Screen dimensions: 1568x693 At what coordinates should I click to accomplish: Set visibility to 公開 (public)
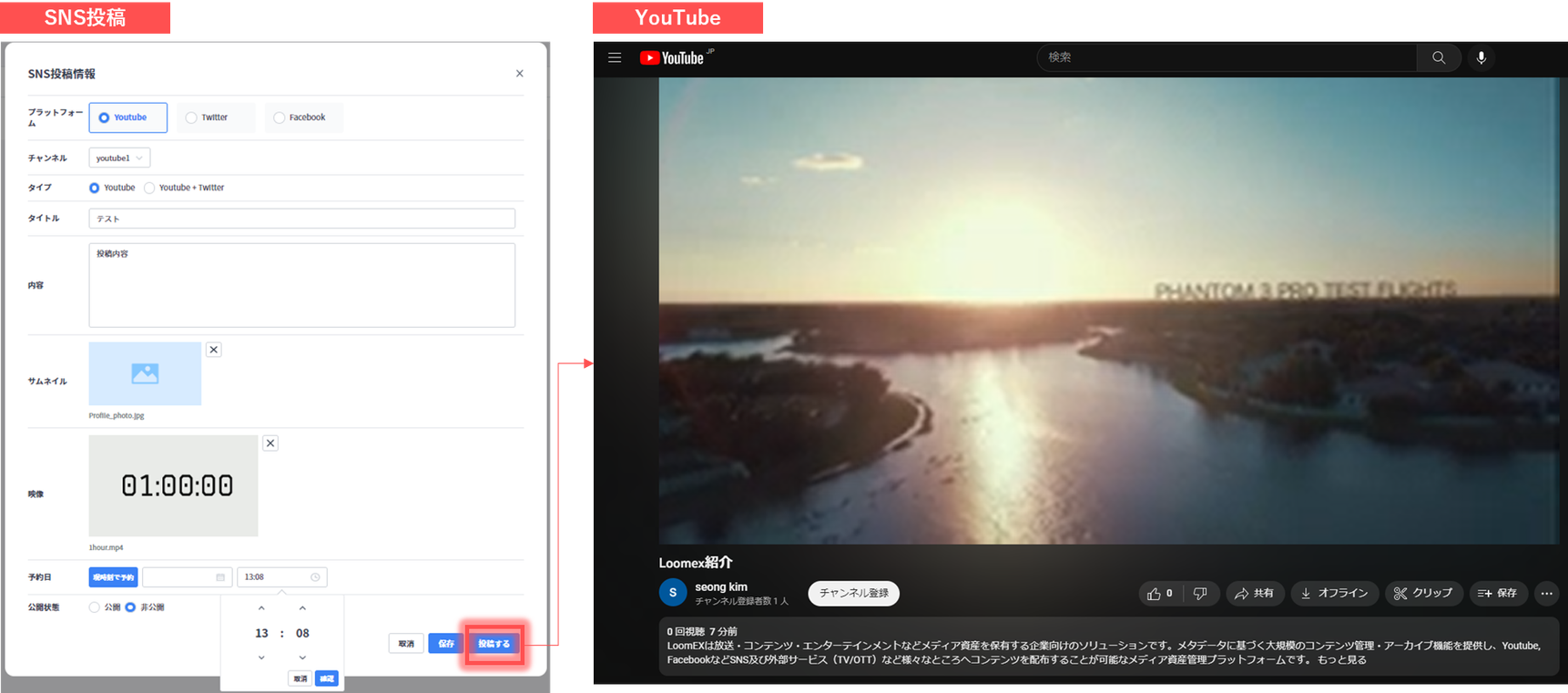pos(95,607)
